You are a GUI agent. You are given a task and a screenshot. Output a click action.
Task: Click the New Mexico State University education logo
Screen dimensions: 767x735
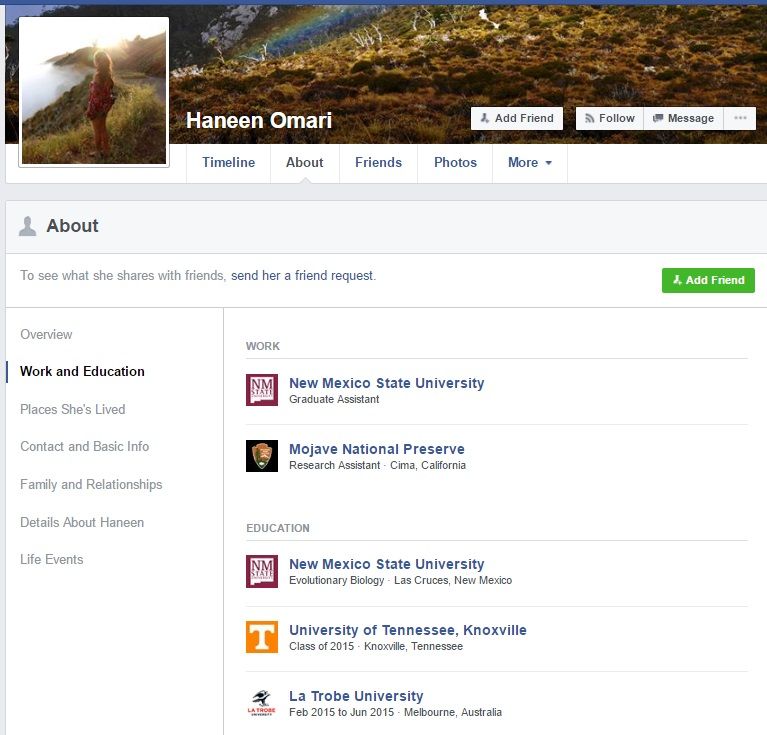[x=262, y=571]
